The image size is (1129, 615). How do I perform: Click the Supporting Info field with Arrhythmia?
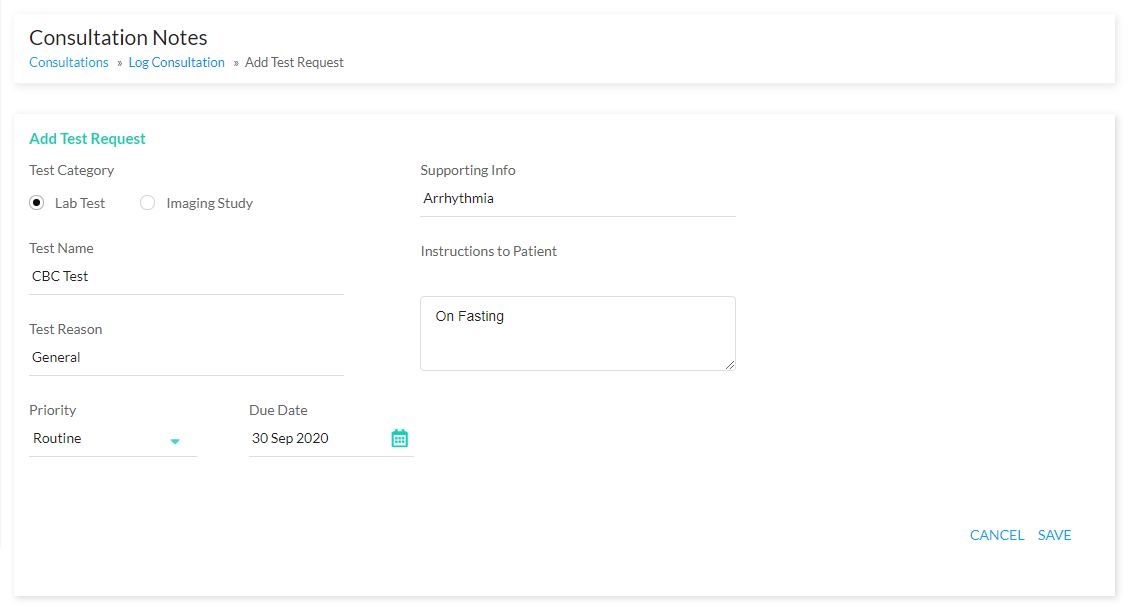coord(577,199)
